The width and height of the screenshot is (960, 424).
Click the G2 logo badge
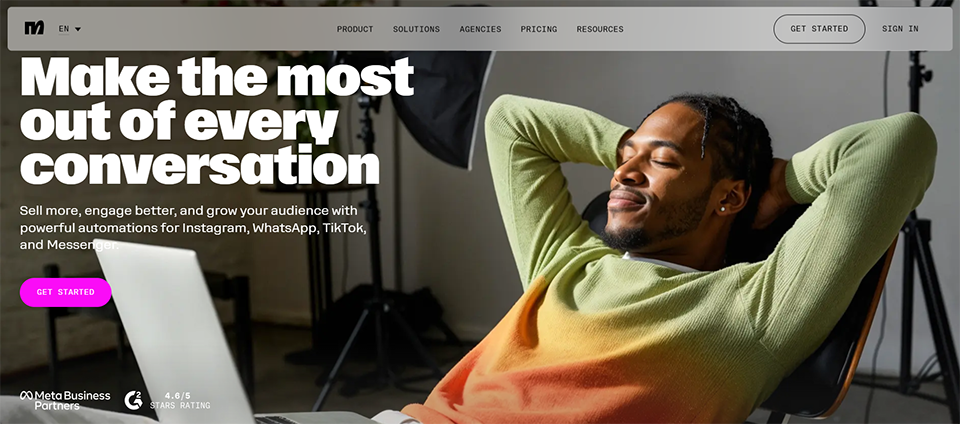tap(133, 400)
